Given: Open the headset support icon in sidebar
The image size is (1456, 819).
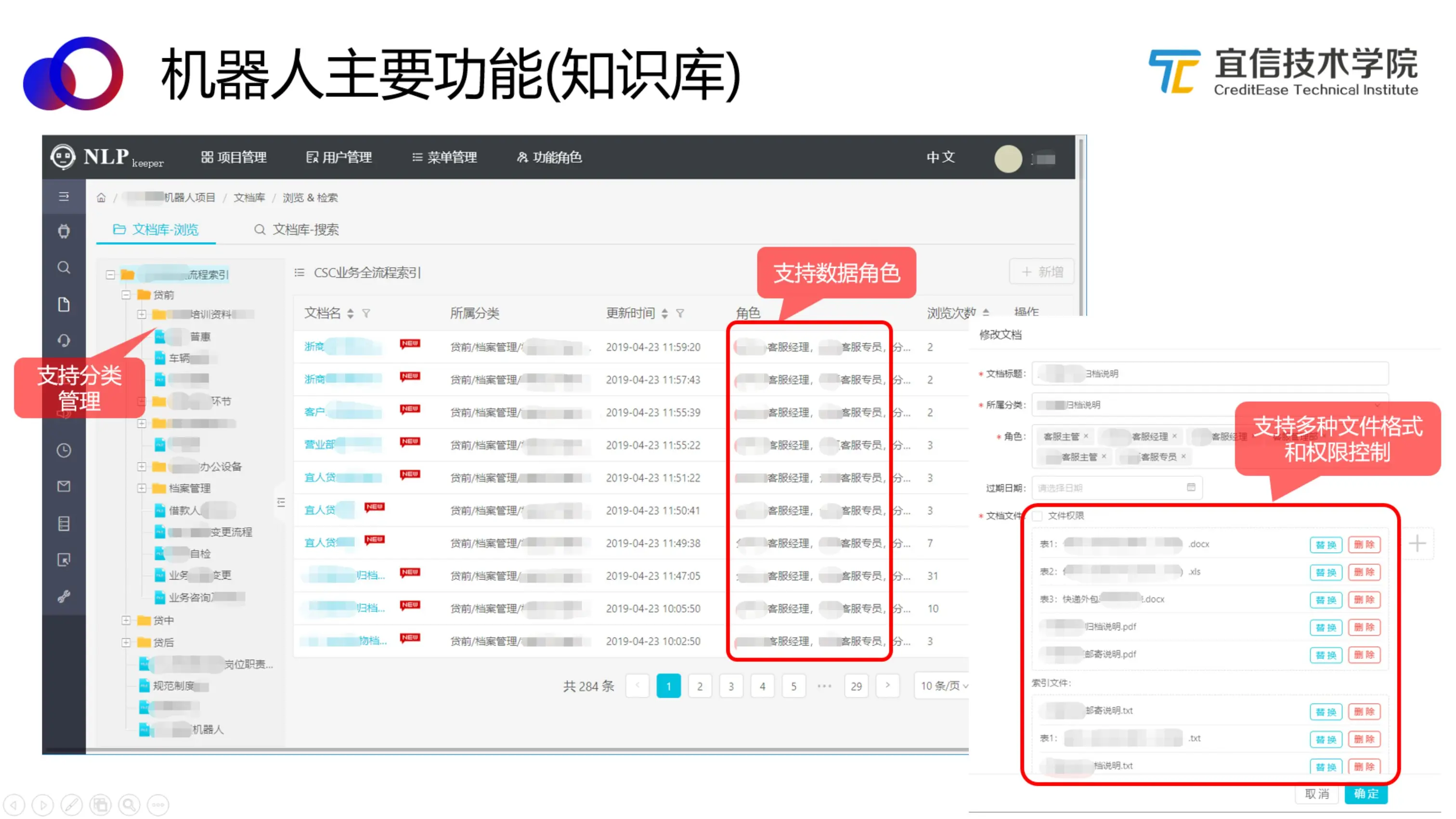Looking at the screenshot, I should point(64,340).
